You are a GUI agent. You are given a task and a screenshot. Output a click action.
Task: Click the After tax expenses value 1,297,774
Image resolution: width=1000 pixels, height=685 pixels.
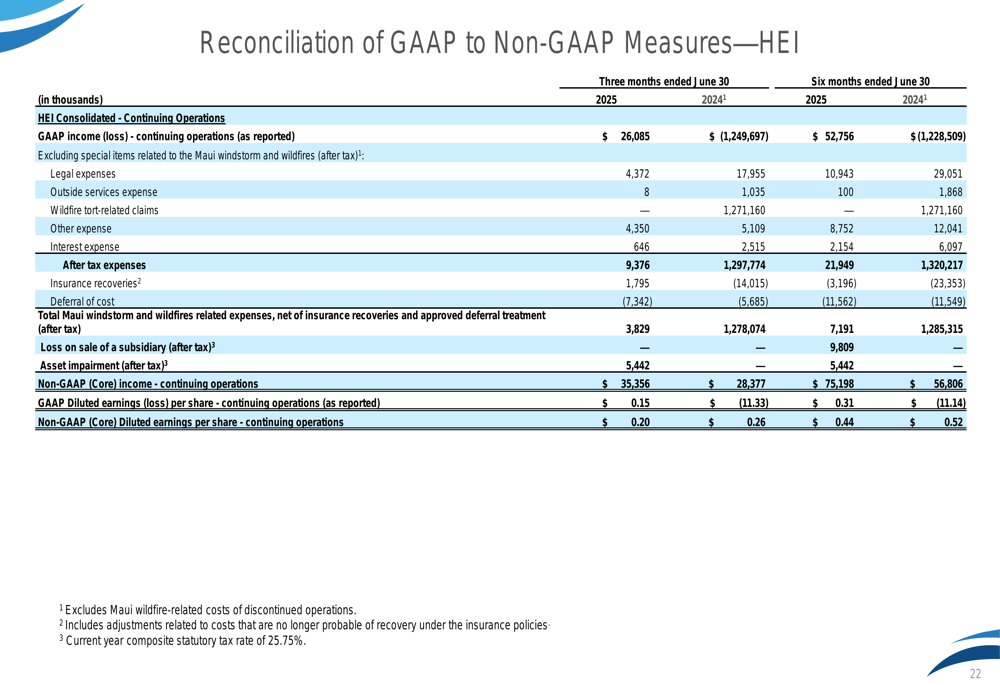pos(744,265)
